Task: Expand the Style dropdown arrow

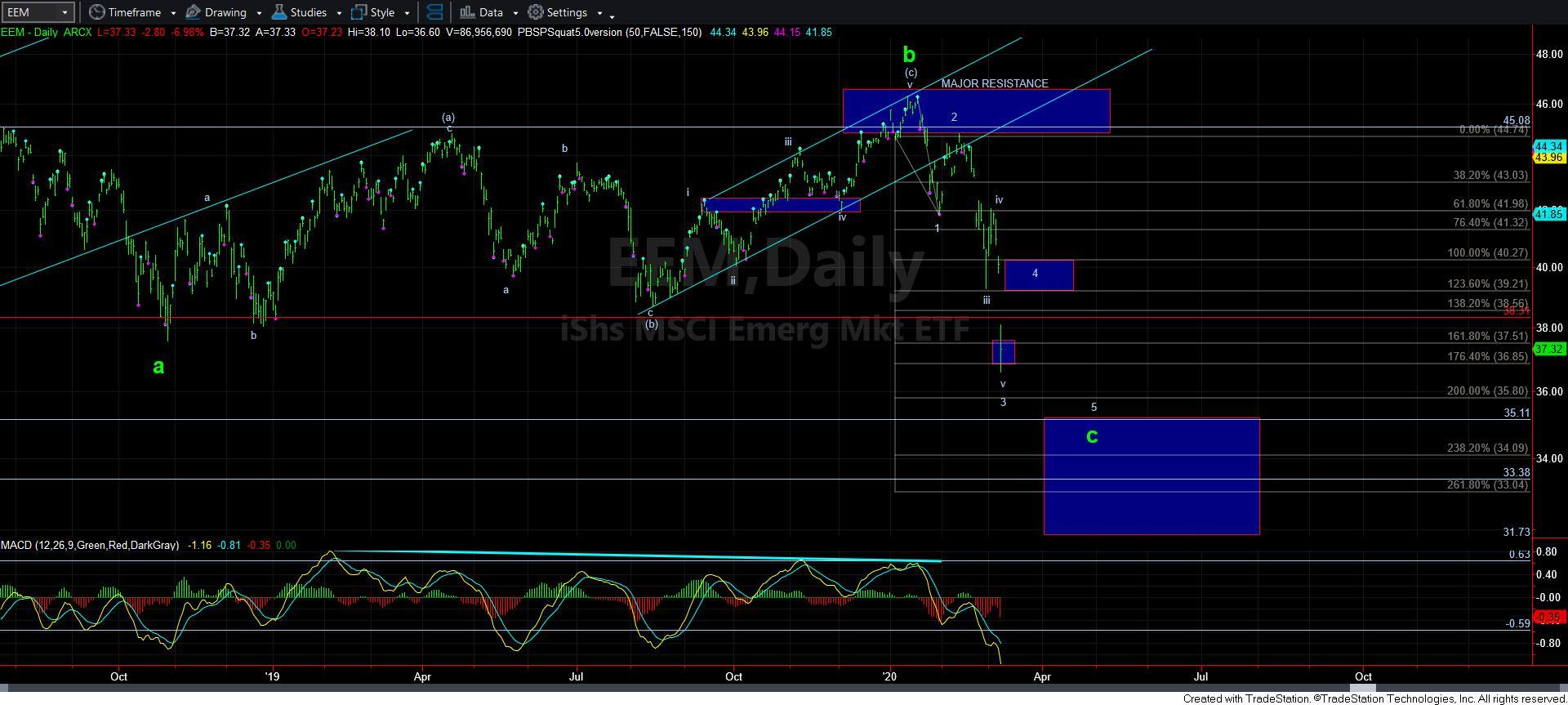Action: pos(406,13)
